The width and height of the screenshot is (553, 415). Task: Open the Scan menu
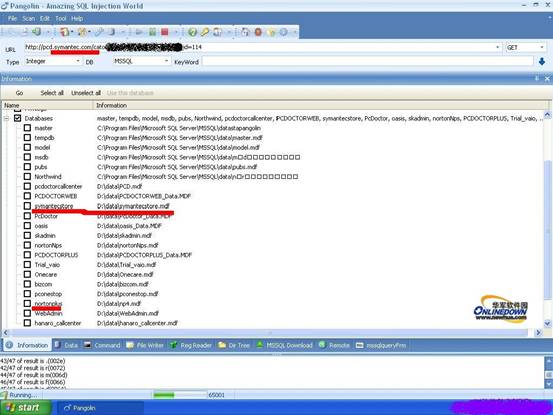(29, 18)
